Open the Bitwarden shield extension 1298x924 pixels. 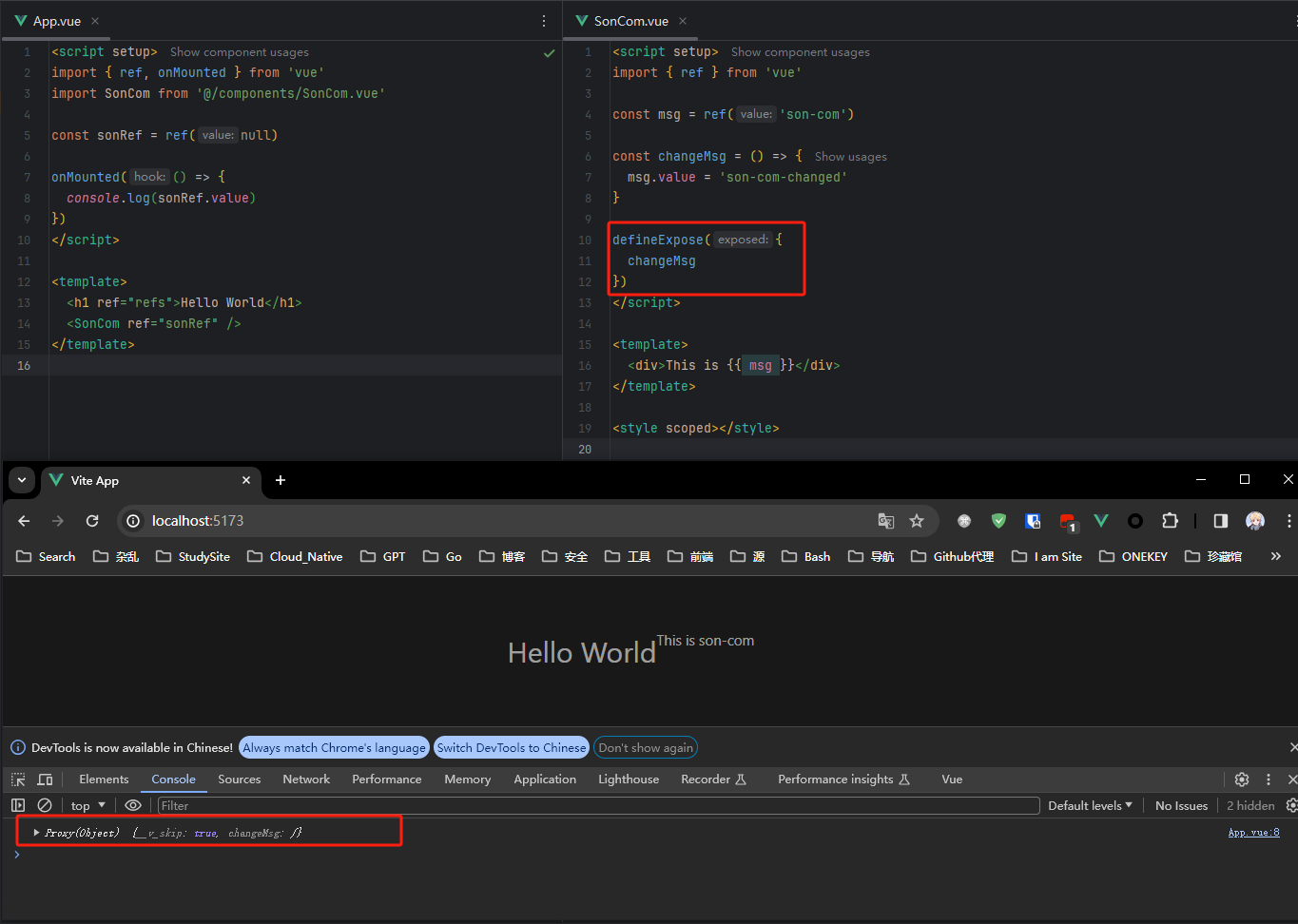pyautogui.click(x=1033, y=521)
